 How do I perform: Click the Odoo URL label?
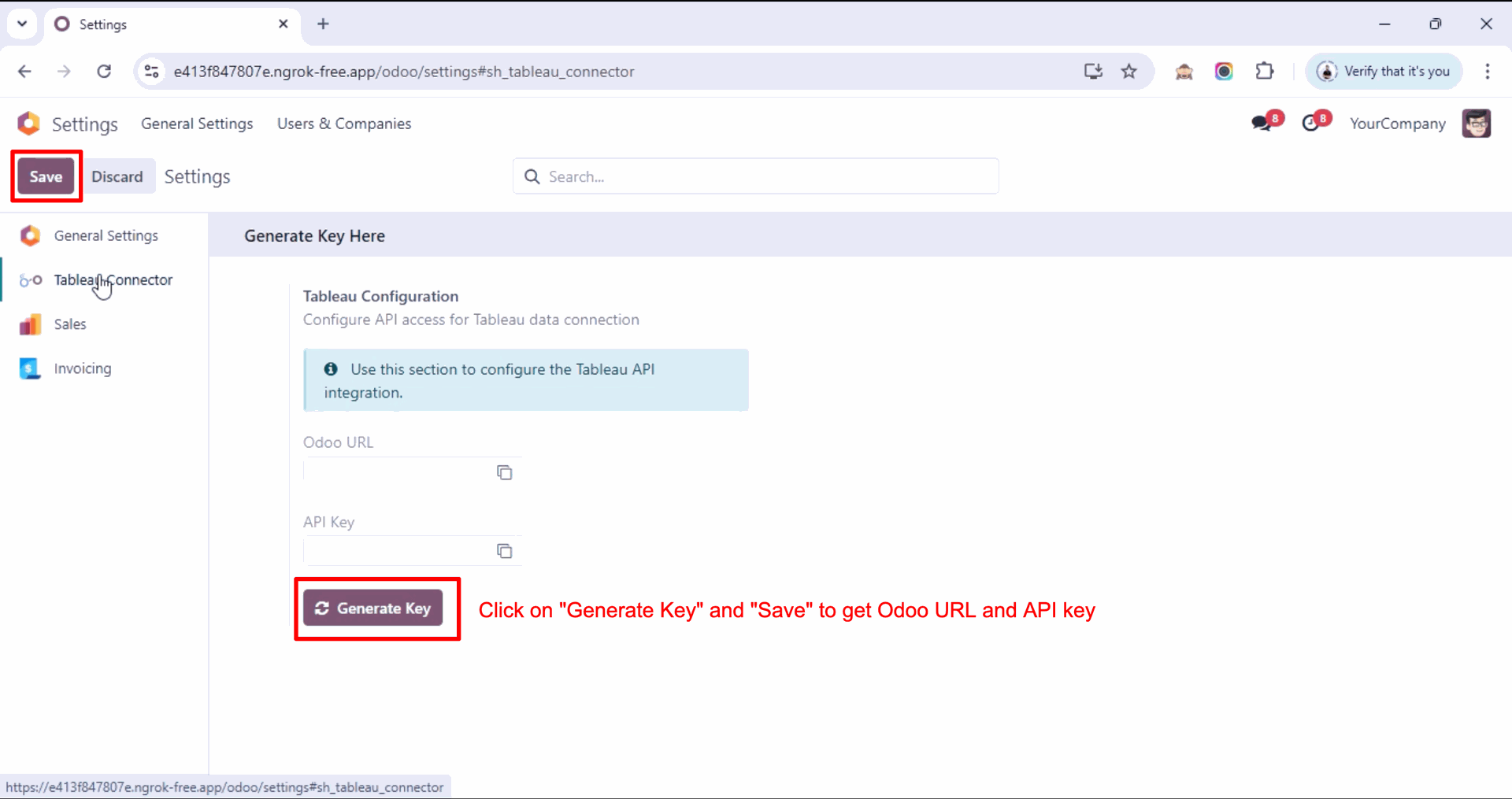pyautogui.click(x=338, y=442)
